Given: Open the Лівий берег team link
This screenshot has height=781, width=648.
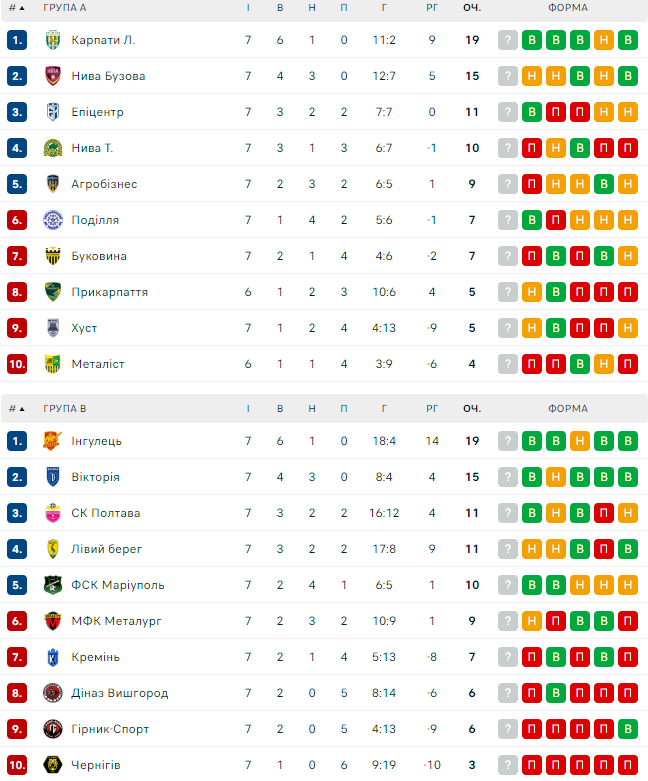Looking at the screenshot, I should (107, 549).
